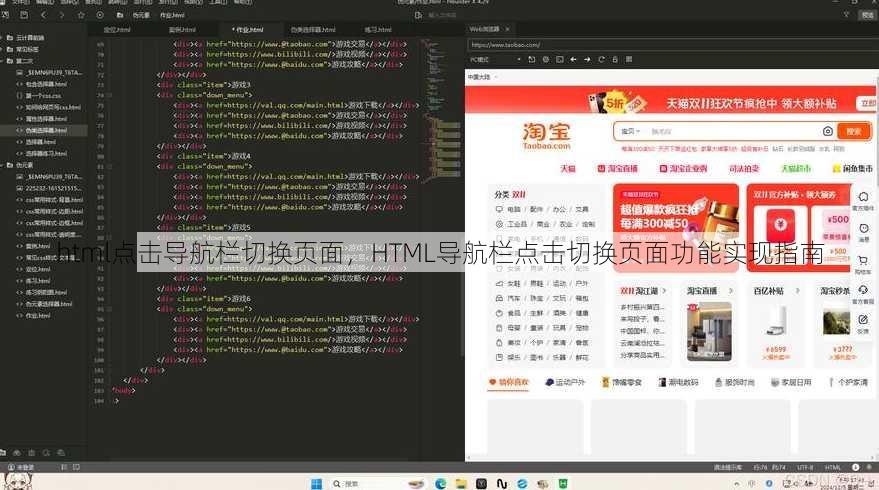This screenshot has height=490, width=879.
Task: Click the browser panel URL address field
Action: click(671, 45)
